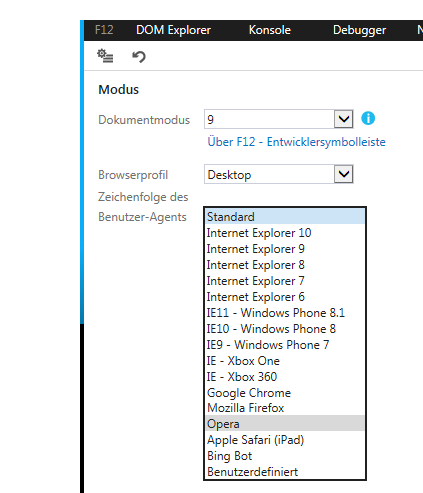The width and height of the screenshot is (423, 493).
Task: Select Standard in the user agent list
Action: point(285,217)
